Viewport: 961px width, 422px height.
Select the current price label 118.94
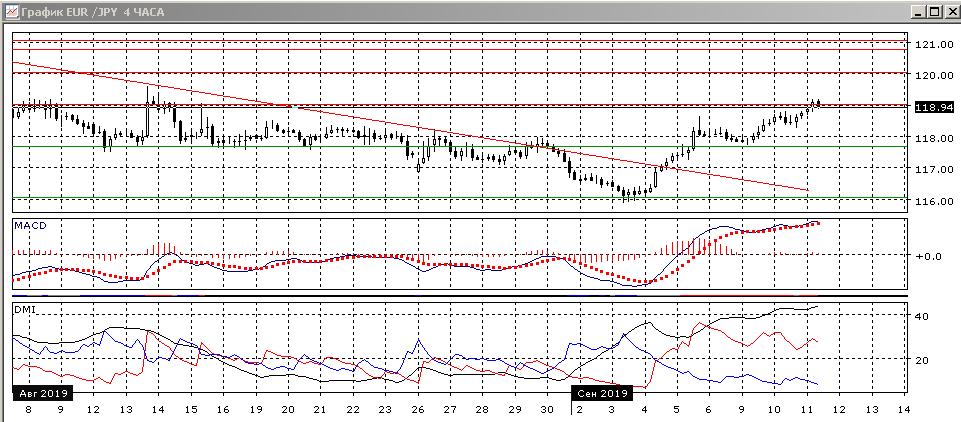(x=932, y=107)
